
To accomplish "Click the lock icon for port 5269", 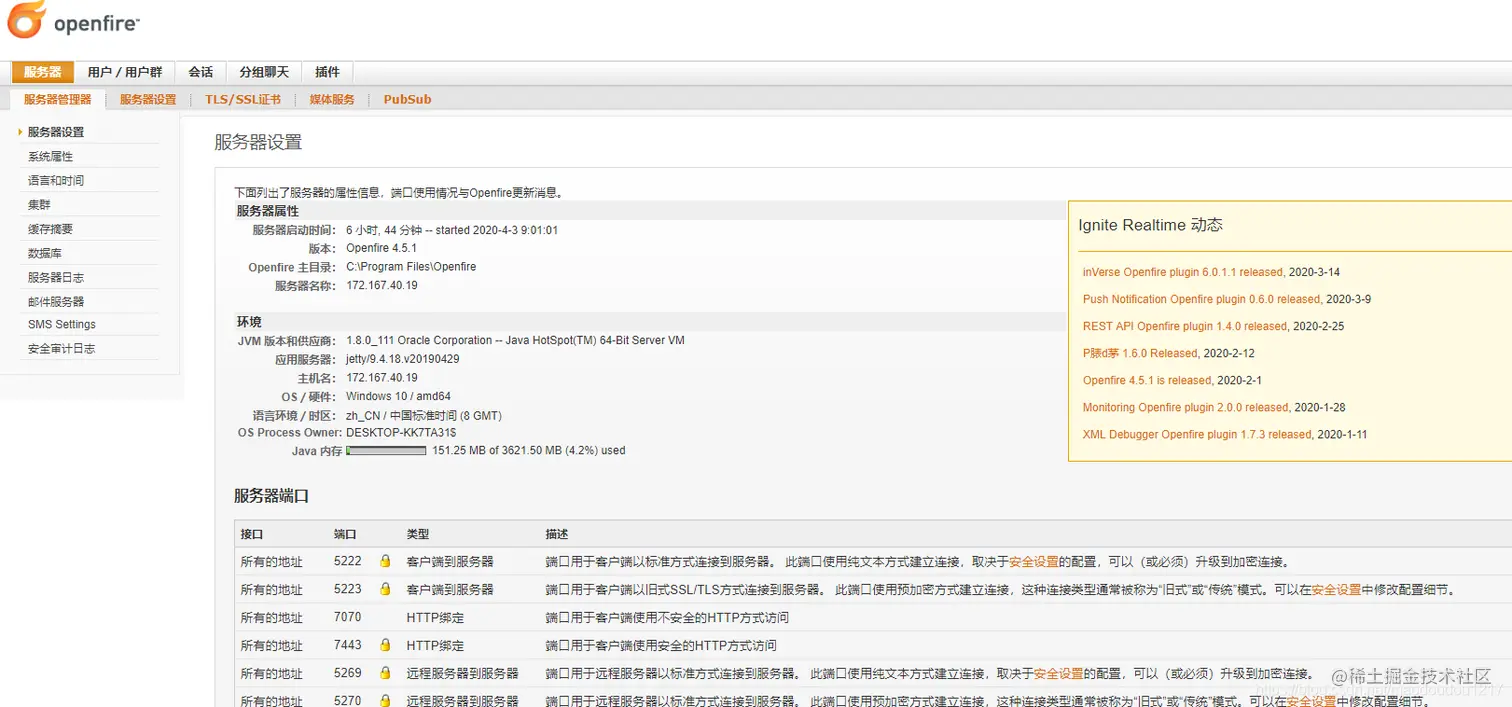I will click(385, 673).
